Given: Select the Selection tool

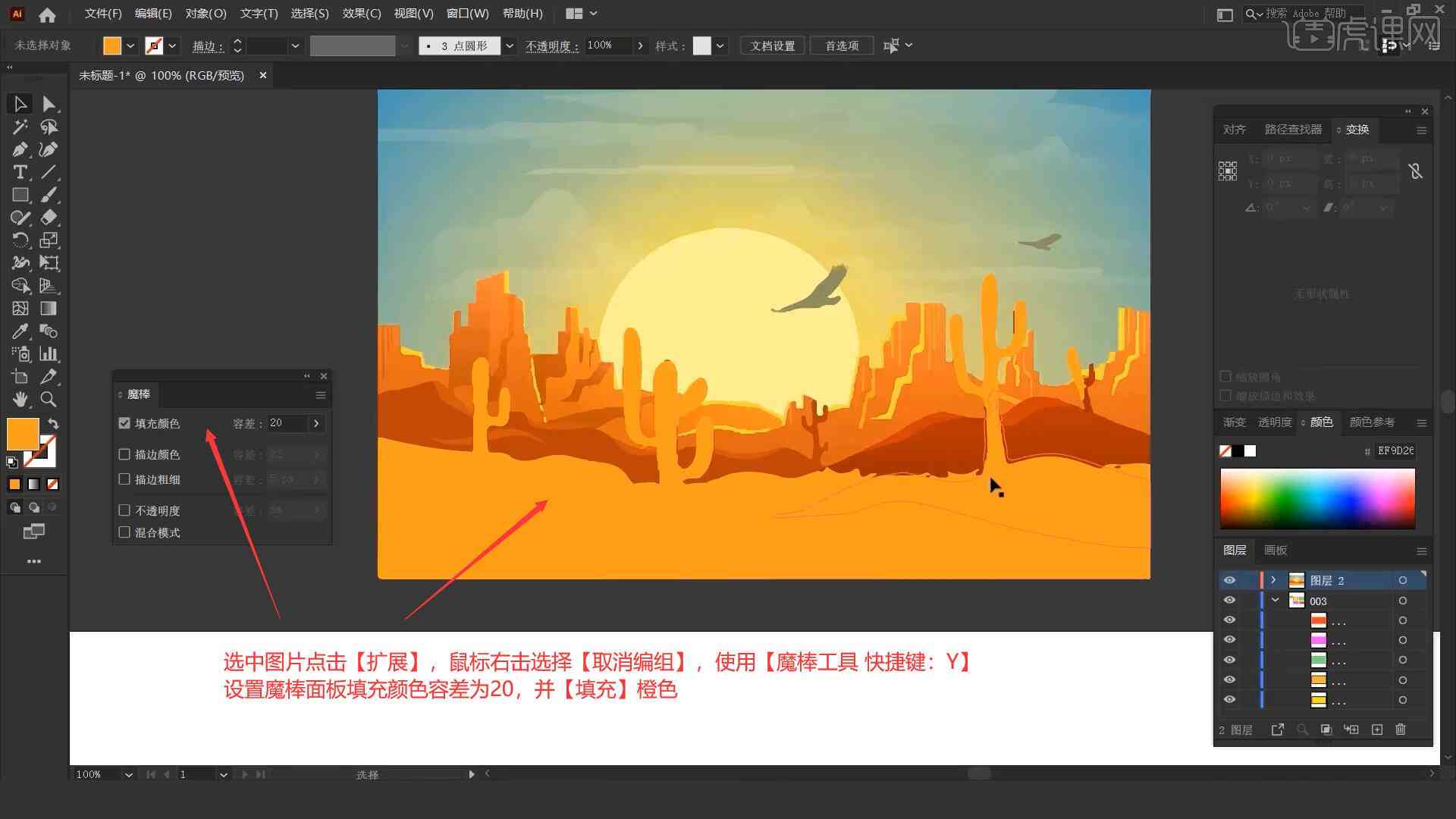Looking at the screenshot, I should pyautogui.click(x=18, y=103).
